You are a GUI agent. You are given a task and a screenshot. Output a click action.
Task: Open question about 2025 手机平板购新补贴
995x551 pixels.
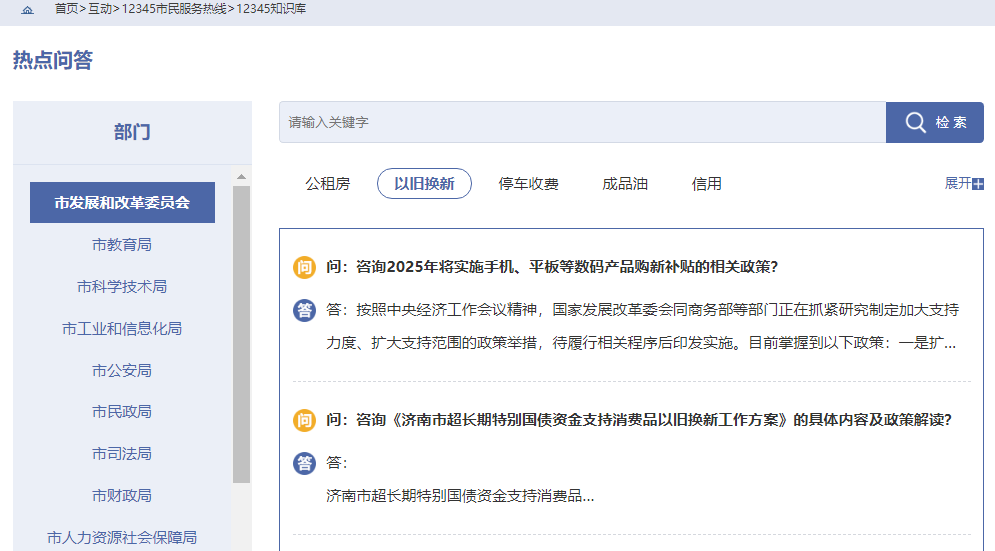(x=552, y=267)
